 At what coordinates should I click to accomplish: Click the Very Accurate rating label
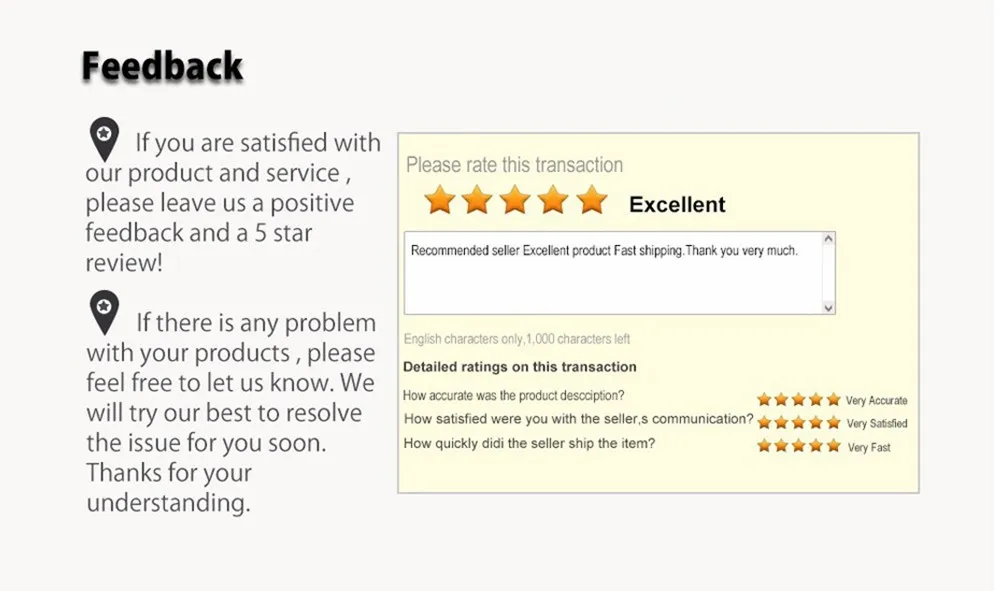[876, 400]
